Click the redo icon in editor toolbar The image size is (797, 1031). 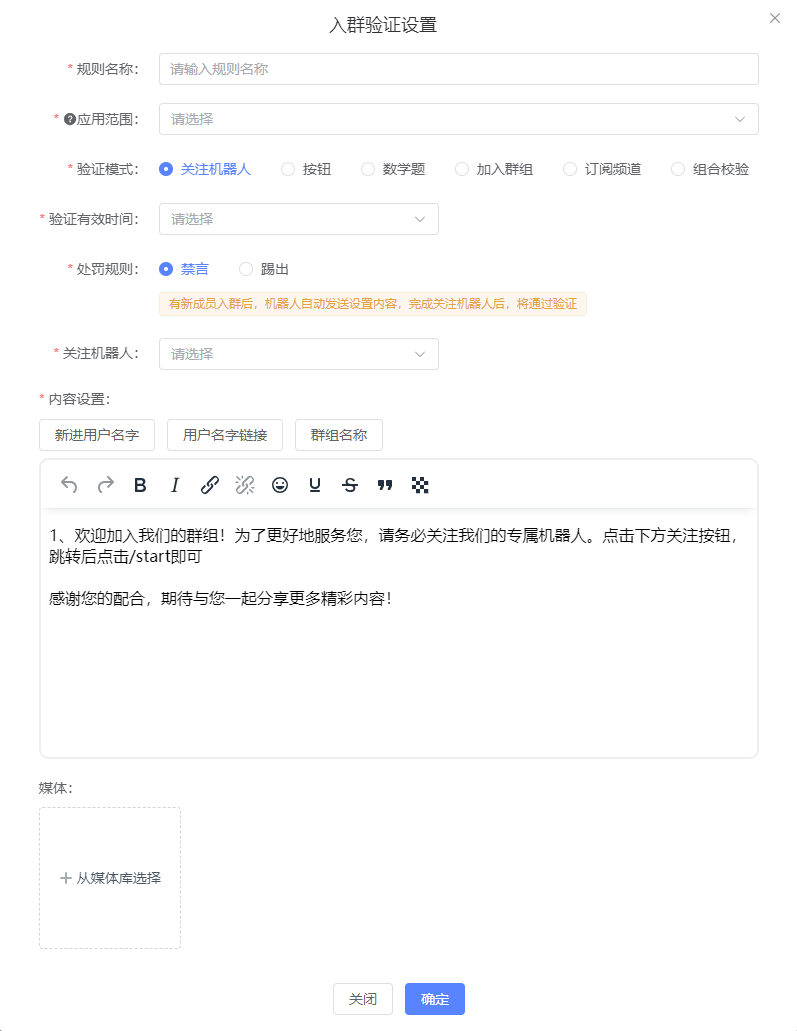coord(105,485)
